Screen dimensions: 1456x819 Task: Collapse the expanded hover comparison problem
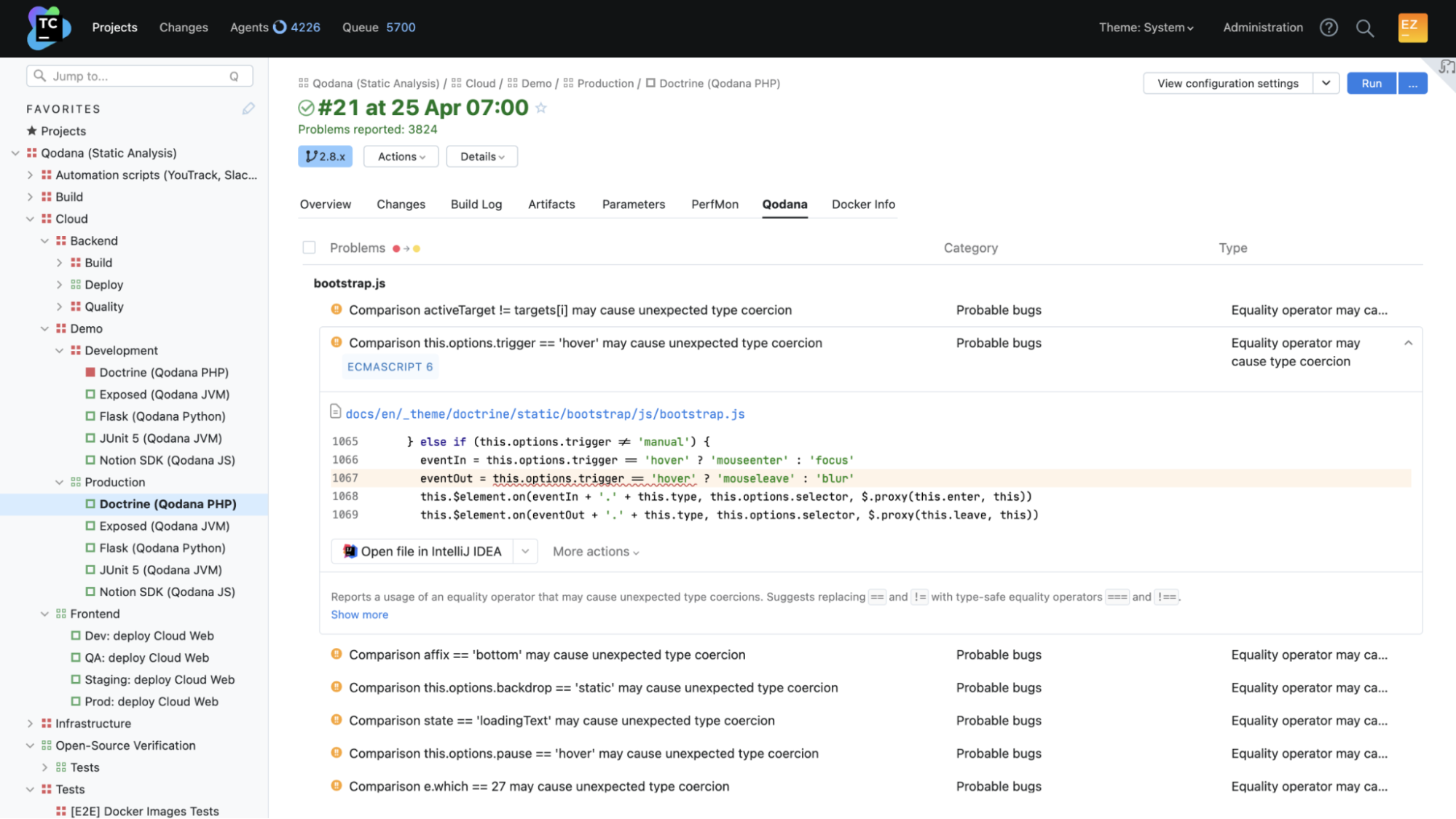(1408, 343)
